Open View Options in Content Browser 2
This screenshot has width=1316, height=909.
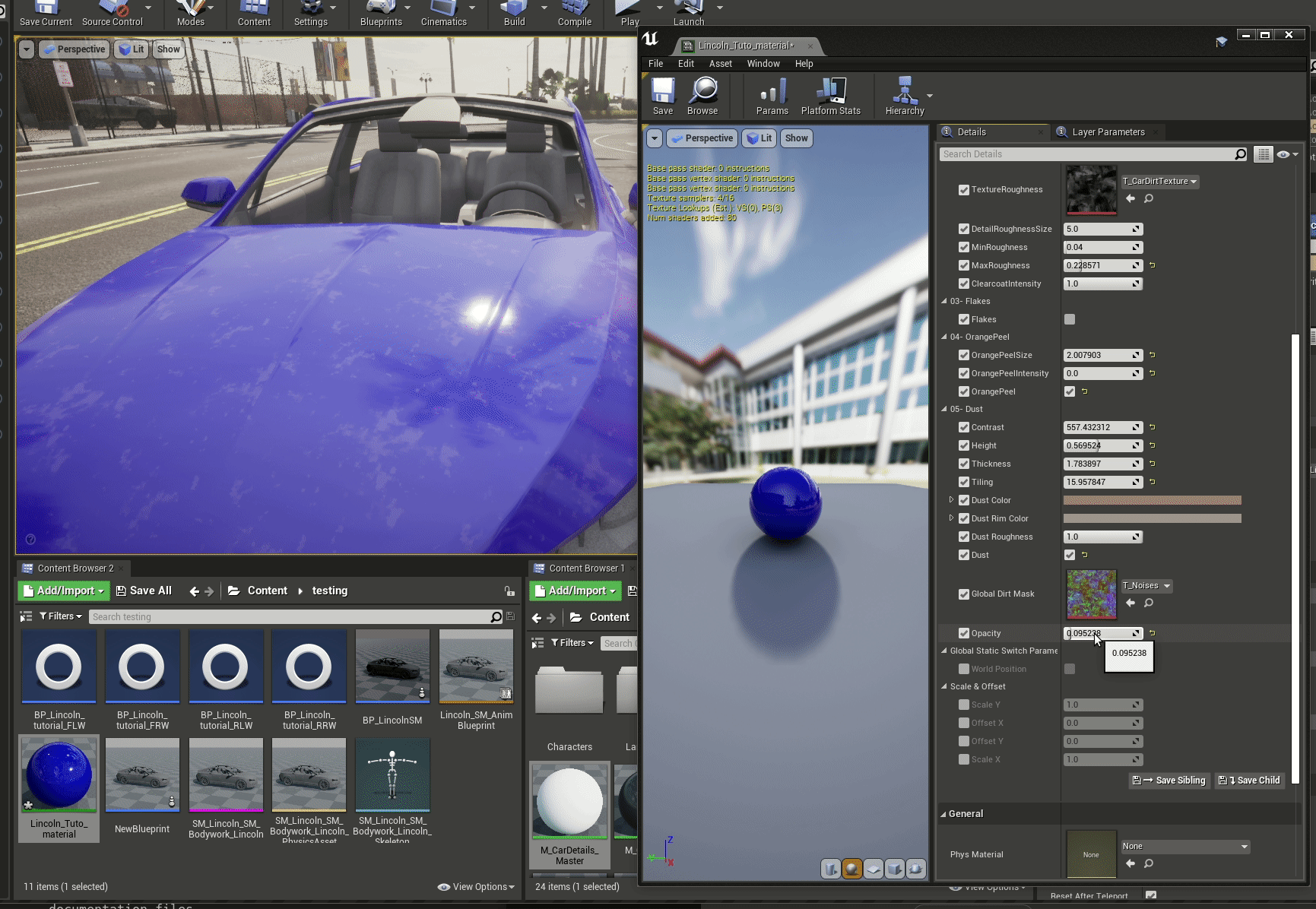[x=477, y=887]
